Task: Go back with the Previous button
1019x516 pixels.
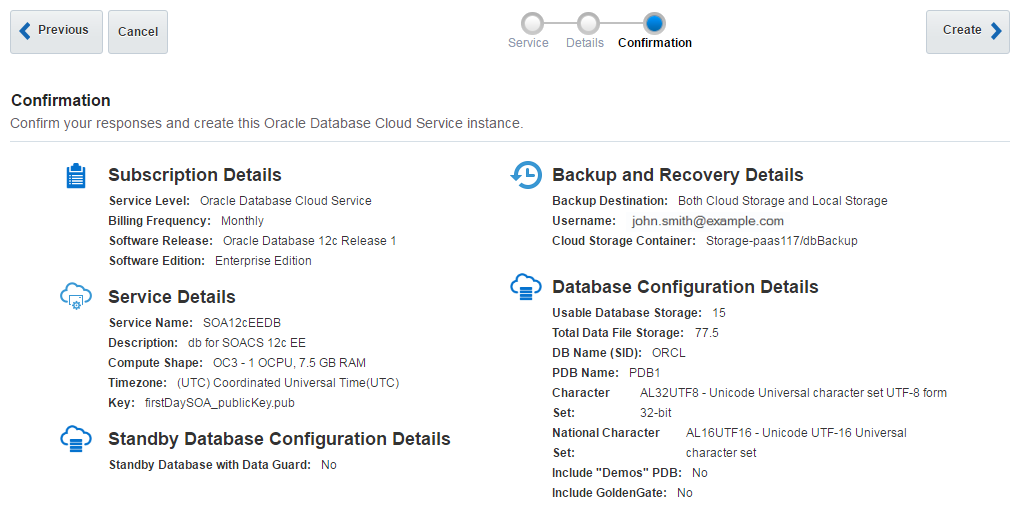Action: tap(56, 31)
